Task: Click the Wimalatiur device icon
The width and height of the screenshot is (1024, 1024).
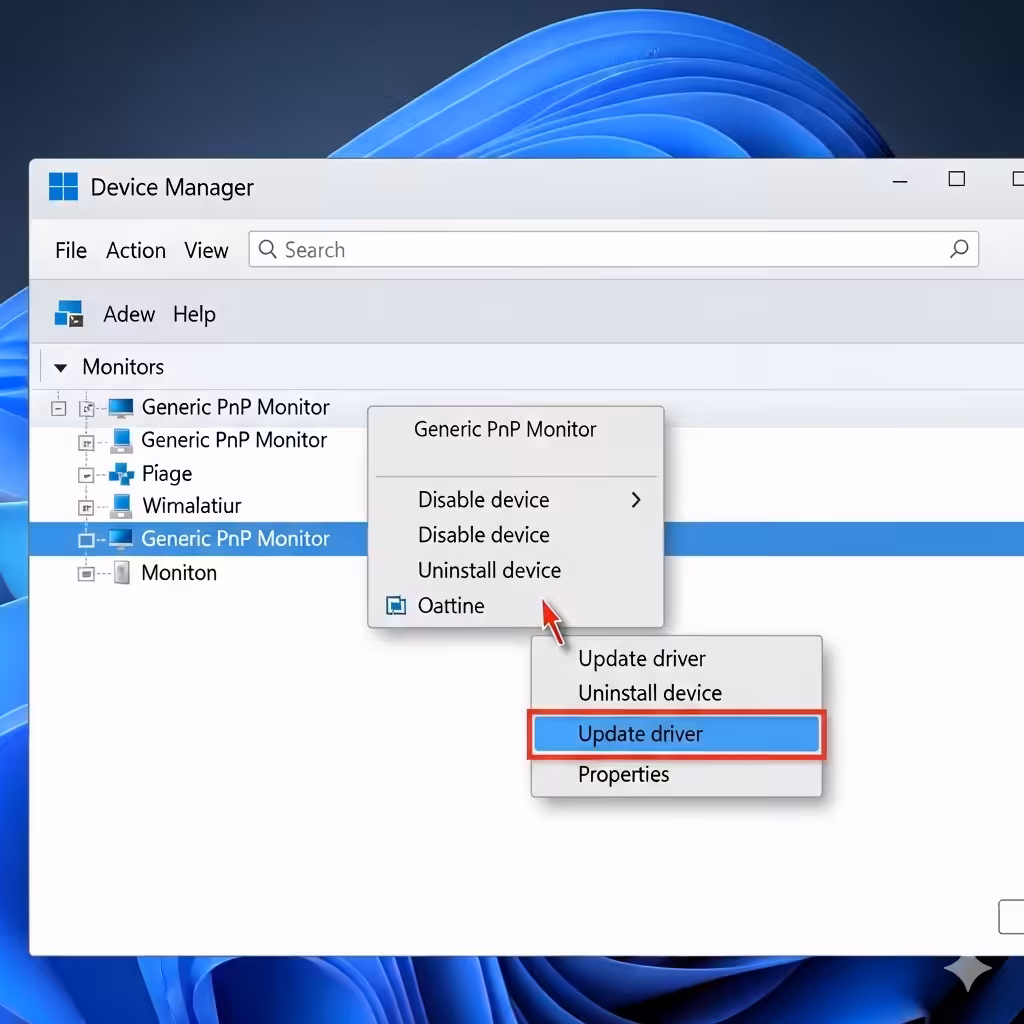Action: pyautogui.click(x=121, y=506)
